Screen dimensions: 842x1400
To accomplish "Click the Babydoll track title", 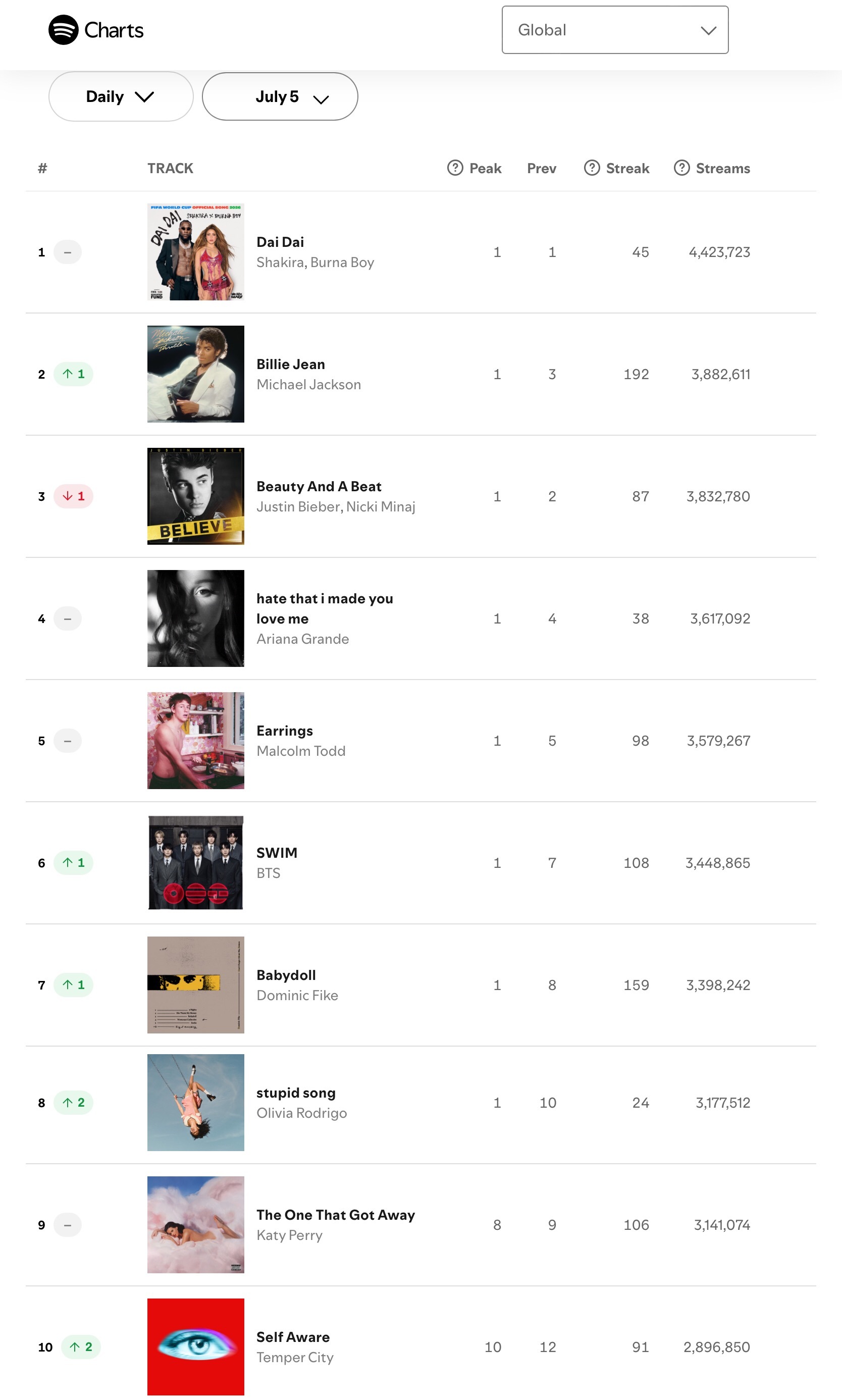I will point(286,974).
